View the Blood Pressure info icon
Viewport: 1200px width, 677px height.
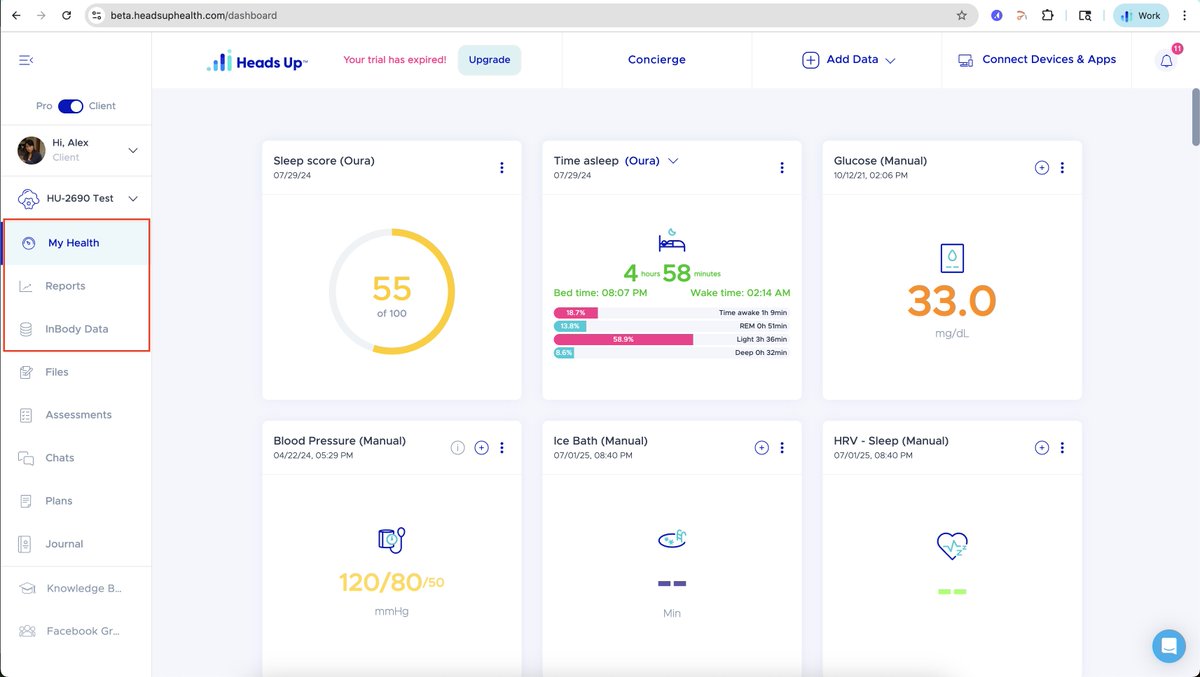(458, 447)
